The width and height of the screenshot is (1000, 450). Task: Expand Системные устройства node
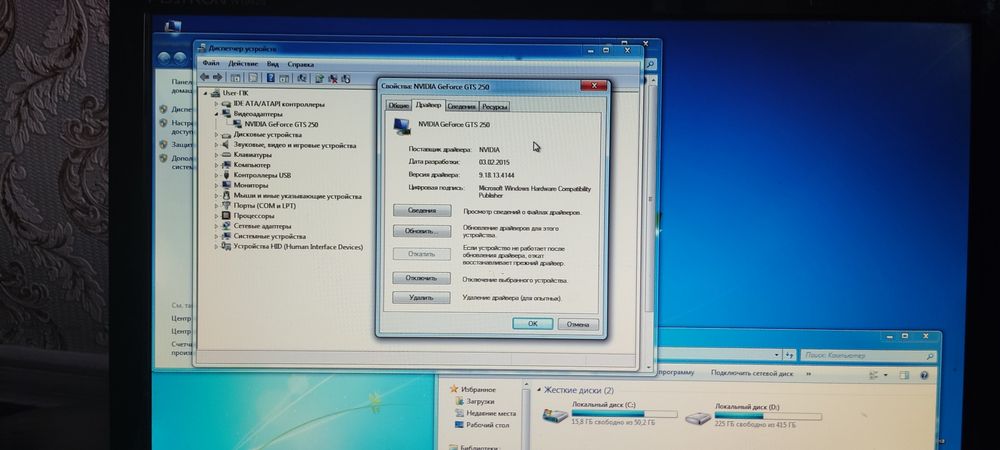coord(217,236)
